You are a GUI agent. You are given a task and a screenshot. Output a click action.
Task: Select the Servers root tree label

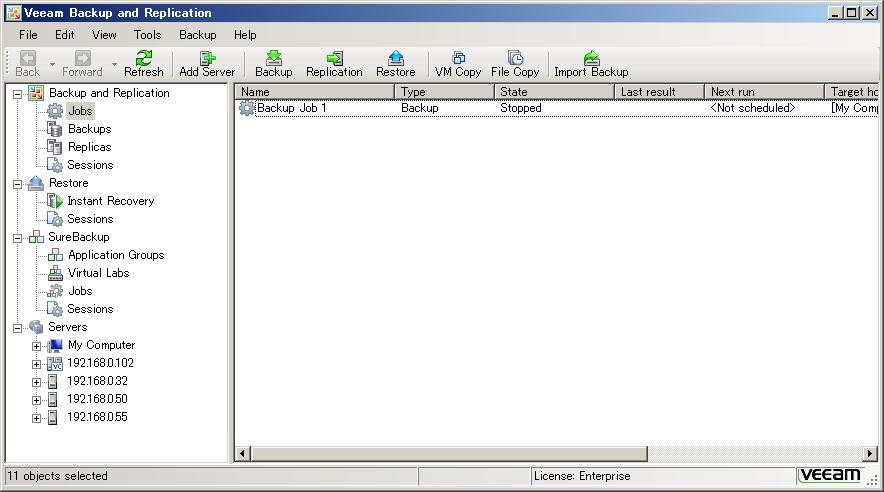click(68, 327)
